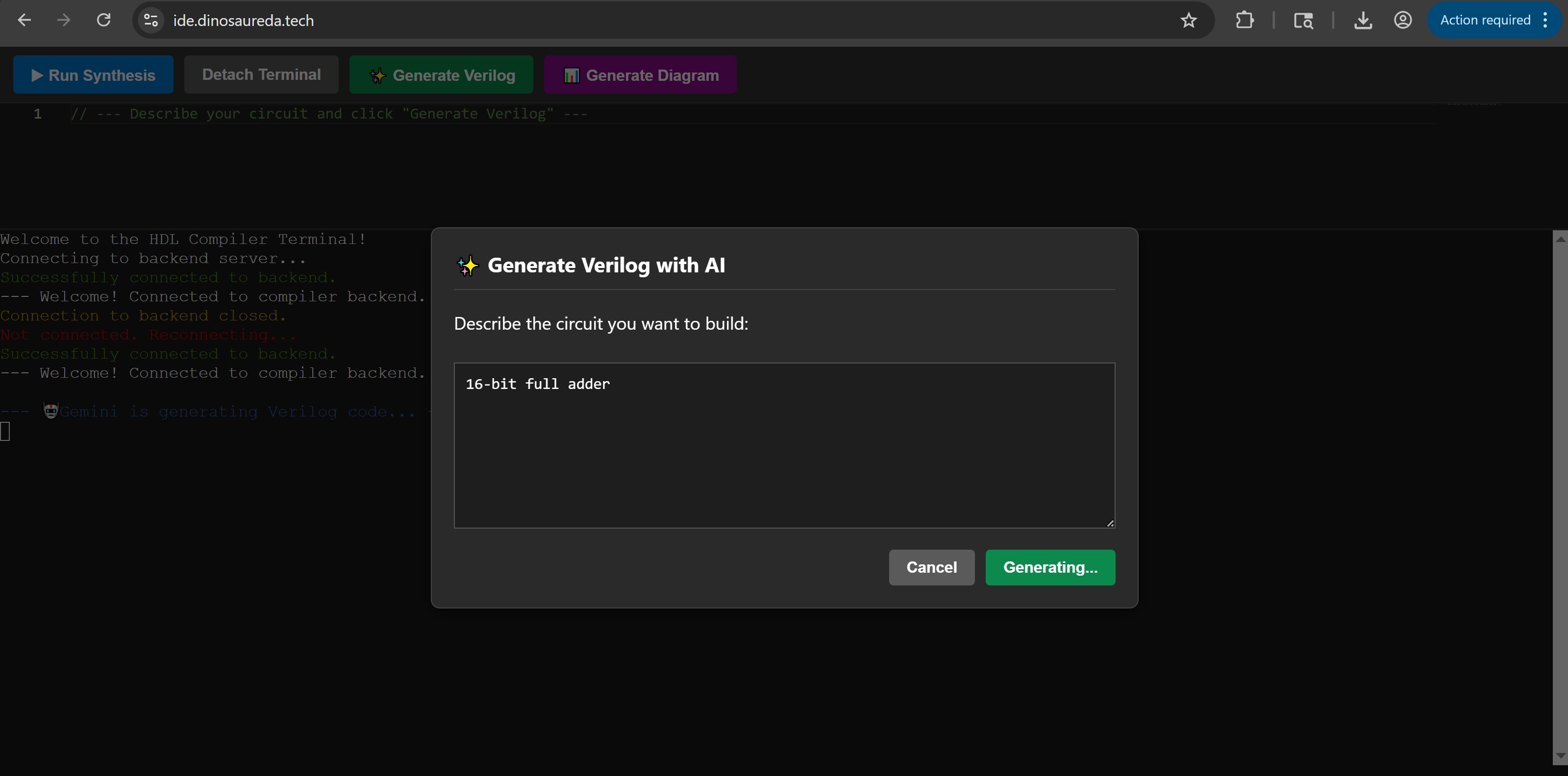Click the browser back arrow
1568x776 pixels.
click(25, 20)
